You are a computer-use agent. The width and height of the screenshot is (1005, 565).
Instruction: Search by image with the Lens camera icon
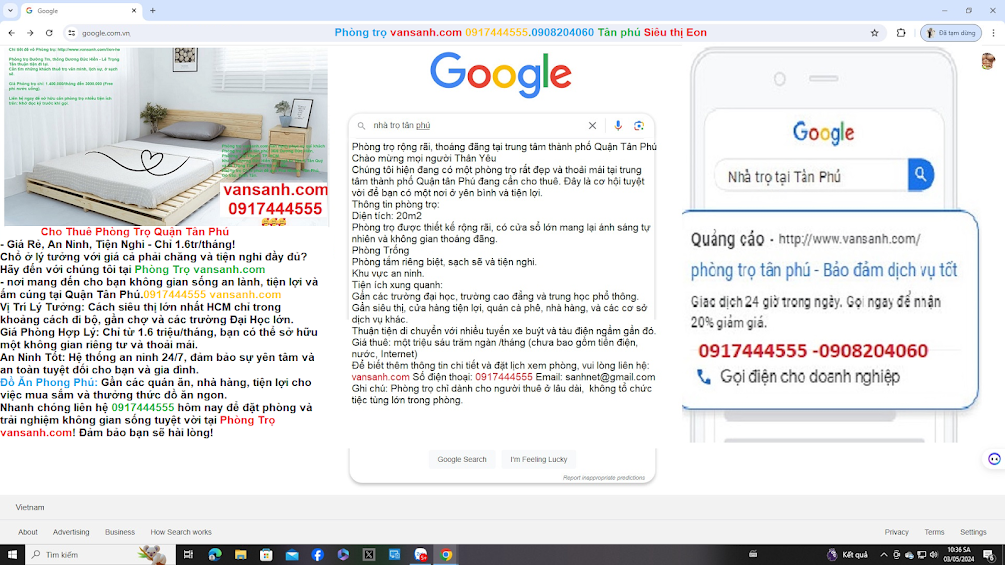[x=639, y=126]
